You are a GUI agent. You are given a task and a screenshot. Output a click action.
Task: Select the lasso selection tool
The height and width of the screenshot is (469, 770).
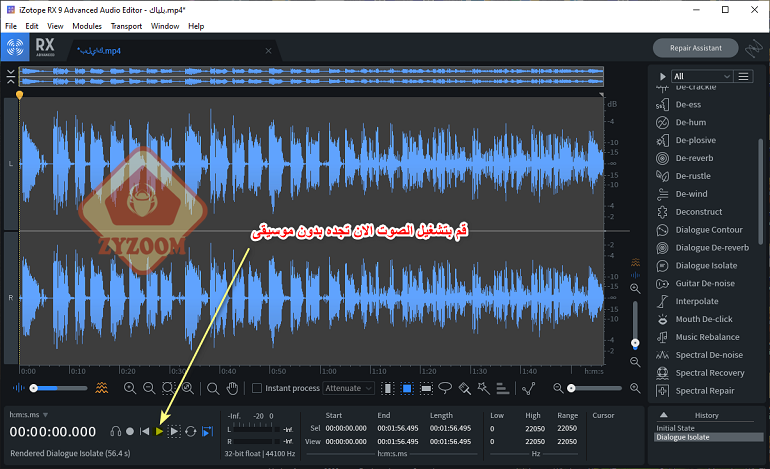click(445, 388)
